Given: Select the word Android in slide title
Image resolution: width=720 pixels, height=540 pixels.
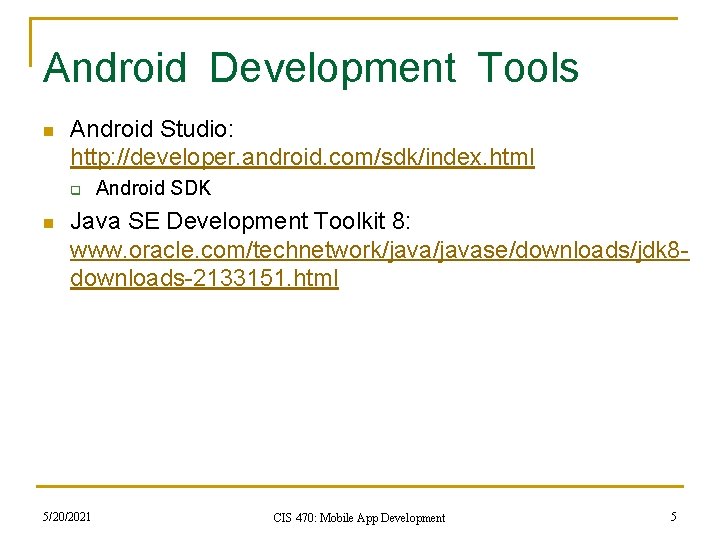Looking at the screenshot, I should pyautogui.click(x=115, y=68).
